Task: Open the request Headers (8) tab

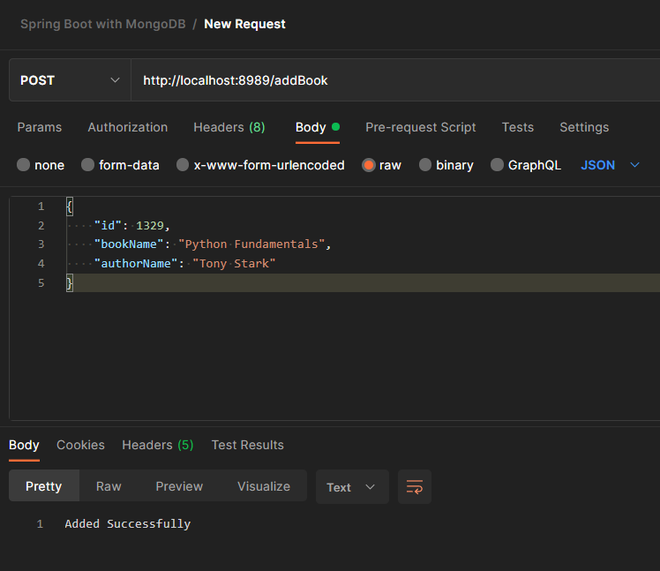Action: coord(229,127)
